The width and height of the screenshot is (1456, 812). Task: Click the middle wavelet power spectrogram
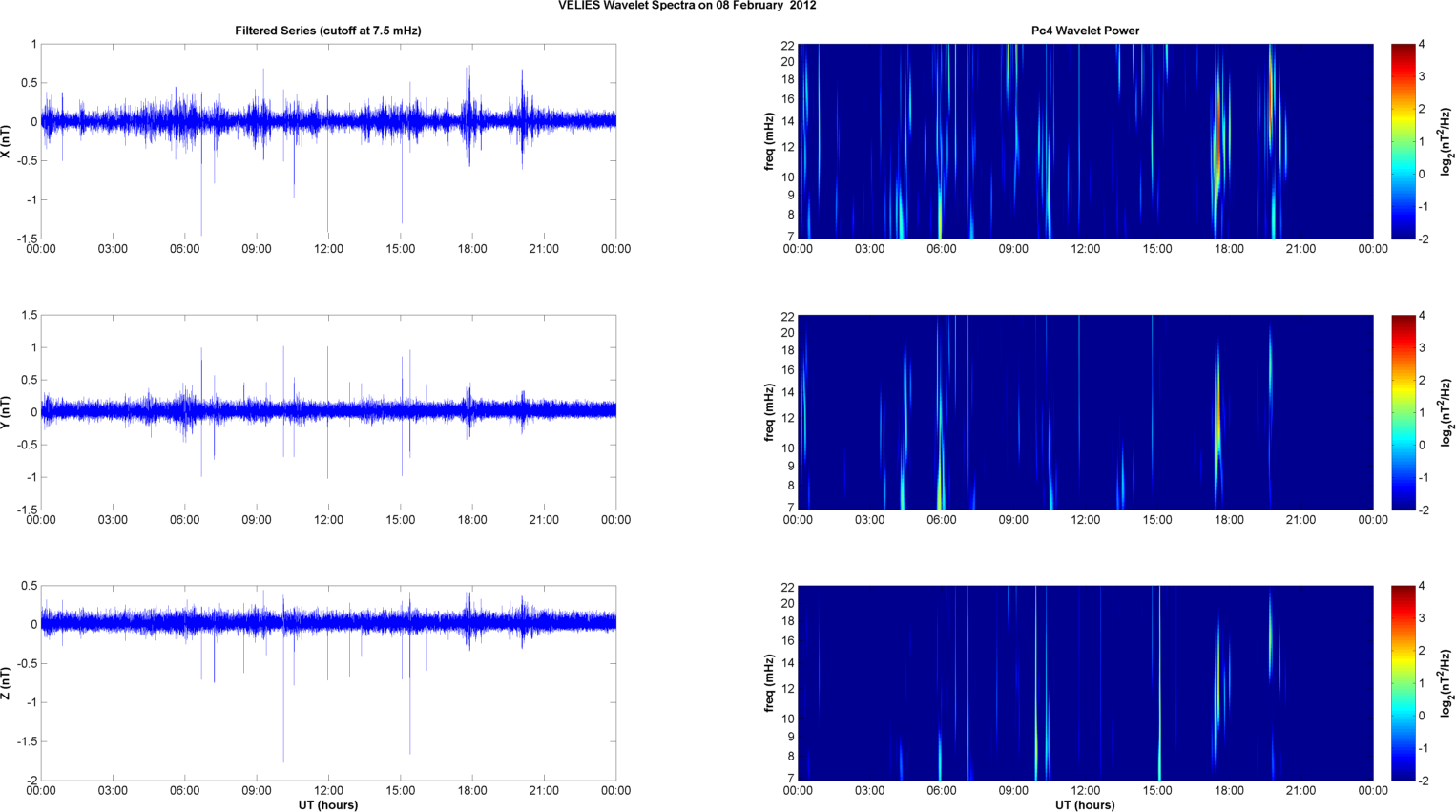pos(1085,412)
